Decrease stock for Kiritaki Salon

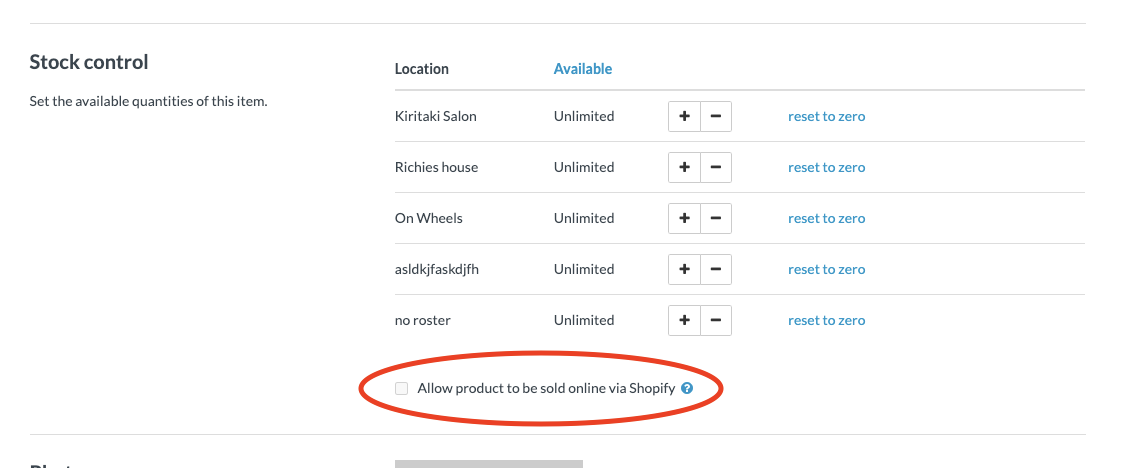point(716,116)
